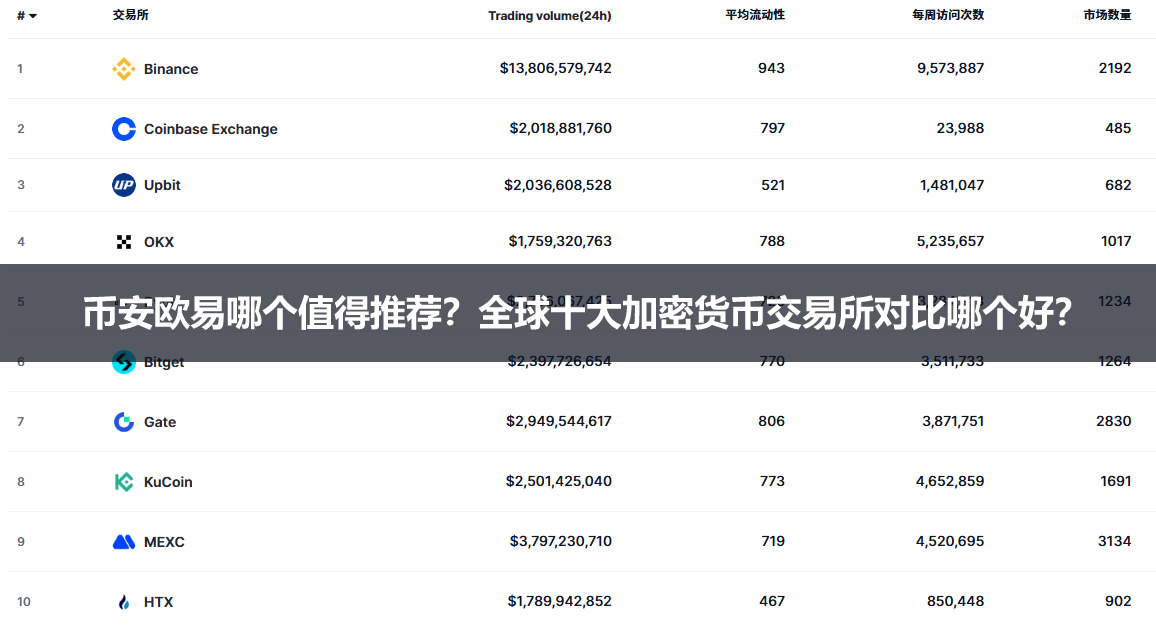Sort by 市场数量 column header
Viewport: 1156px width, 629px height.
click(x=1107, y=15)
